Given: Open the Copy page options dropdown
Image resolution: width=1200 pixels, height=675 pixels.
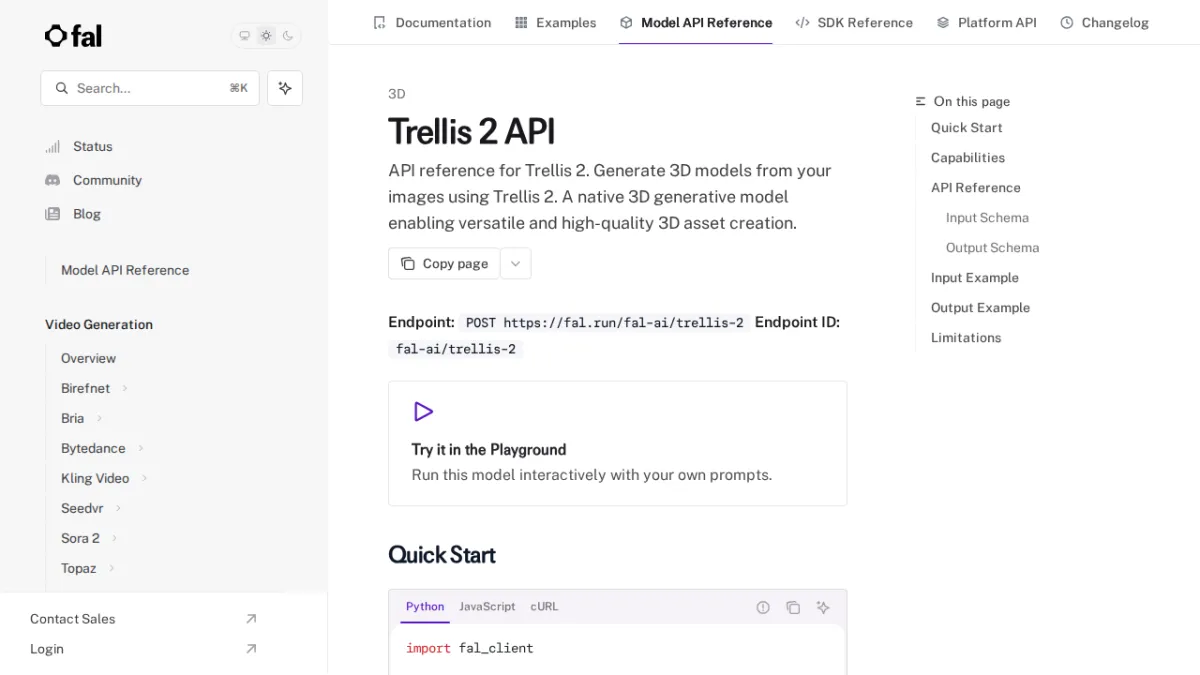Looking at the screenshot, I should (516, 264).
